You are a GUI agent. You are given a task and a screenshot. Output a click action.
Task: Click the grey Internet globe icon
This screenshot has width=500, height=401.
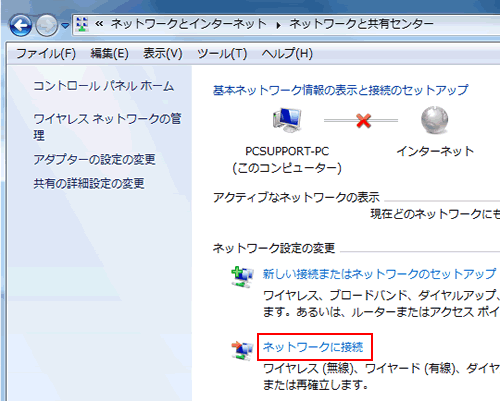click(x=434, y=120)
